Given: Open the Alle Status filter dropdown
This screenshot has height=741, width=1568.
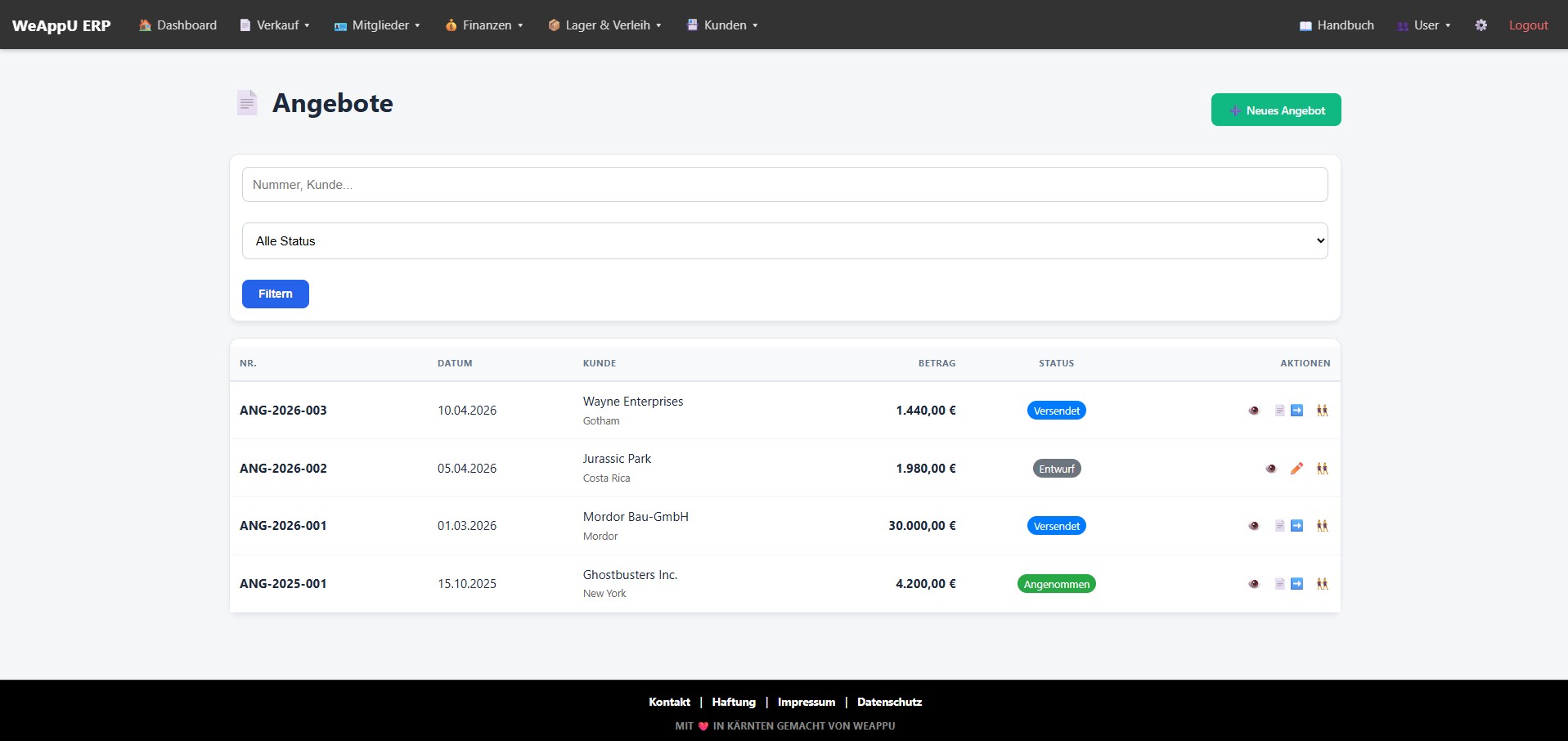Looking at the screenshot, I should (784, 241).
